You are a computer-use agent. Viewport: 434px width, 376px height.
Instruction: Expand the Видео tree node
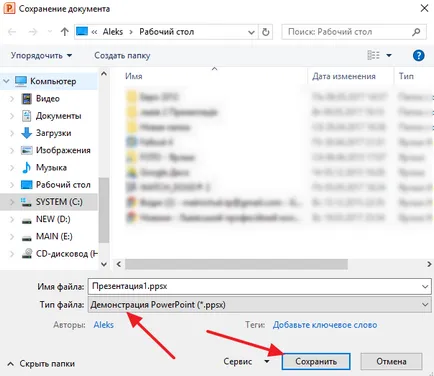[12, 98]
